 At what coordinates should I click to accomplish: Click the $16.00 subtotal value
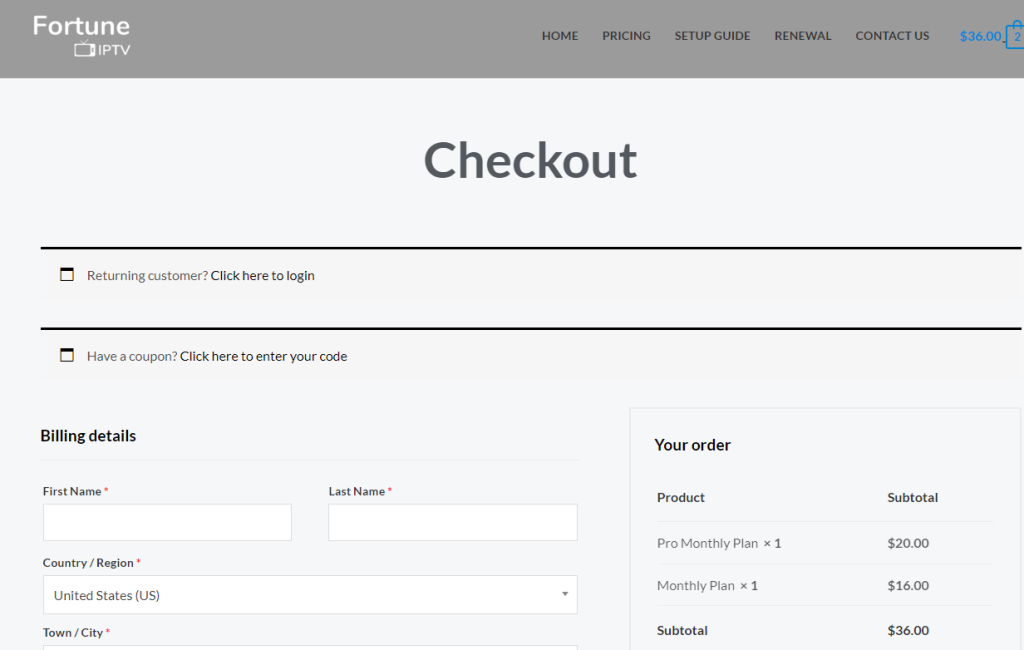(908, 586)
